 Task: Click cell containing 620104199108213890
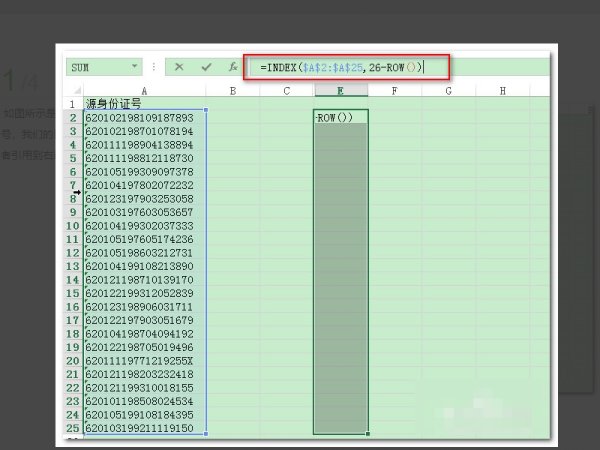(145, 266)
